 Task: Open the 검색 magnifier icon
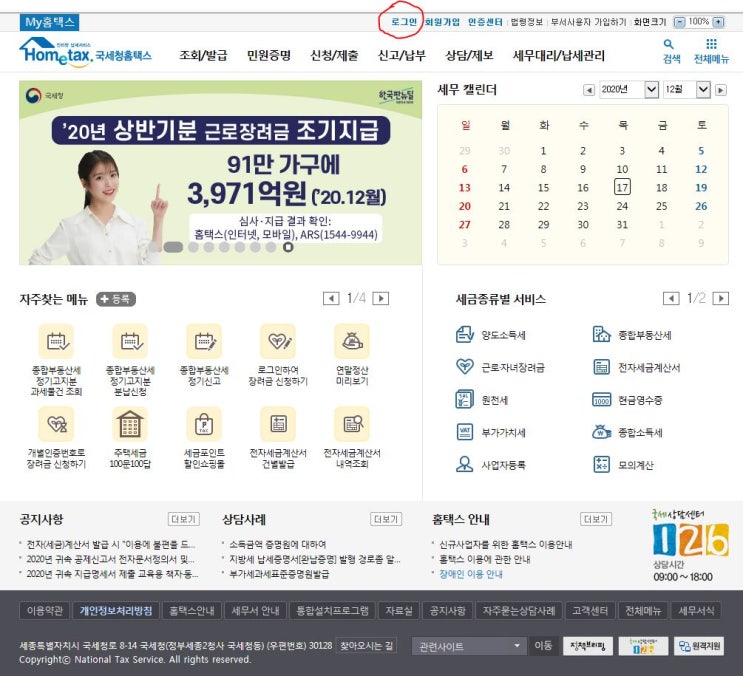pos(668,44)
